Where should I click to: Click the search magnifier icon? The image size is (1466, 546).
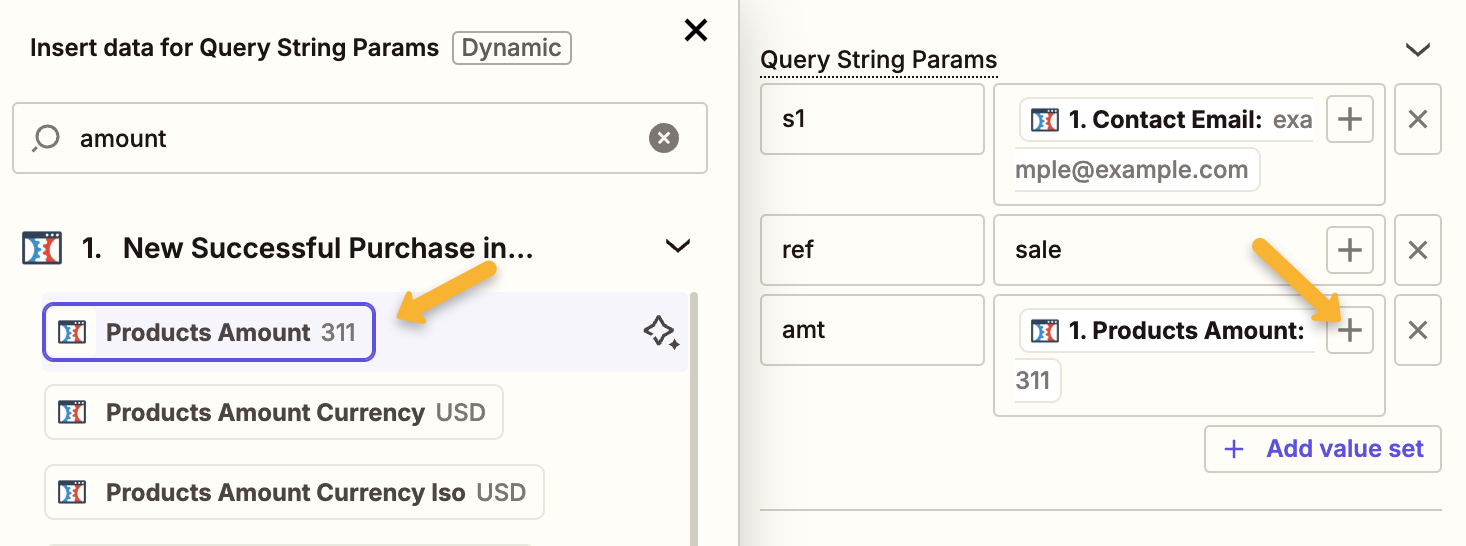[46, 138]
